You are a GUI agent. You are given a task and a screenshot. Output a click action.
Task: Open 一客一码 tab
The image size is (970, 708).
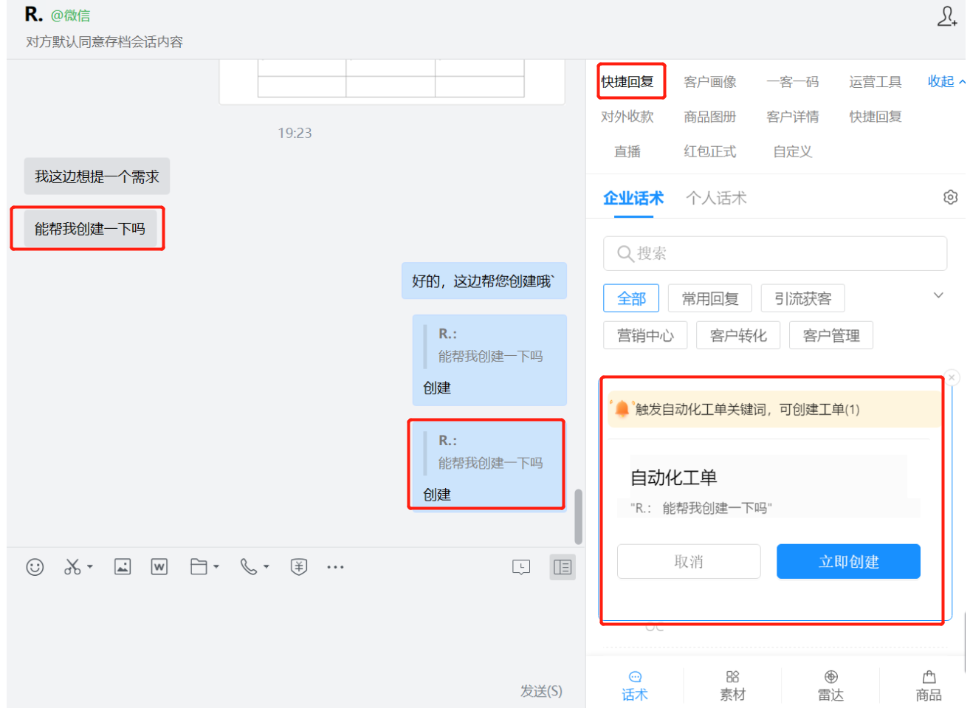click(x=792, y=82)
